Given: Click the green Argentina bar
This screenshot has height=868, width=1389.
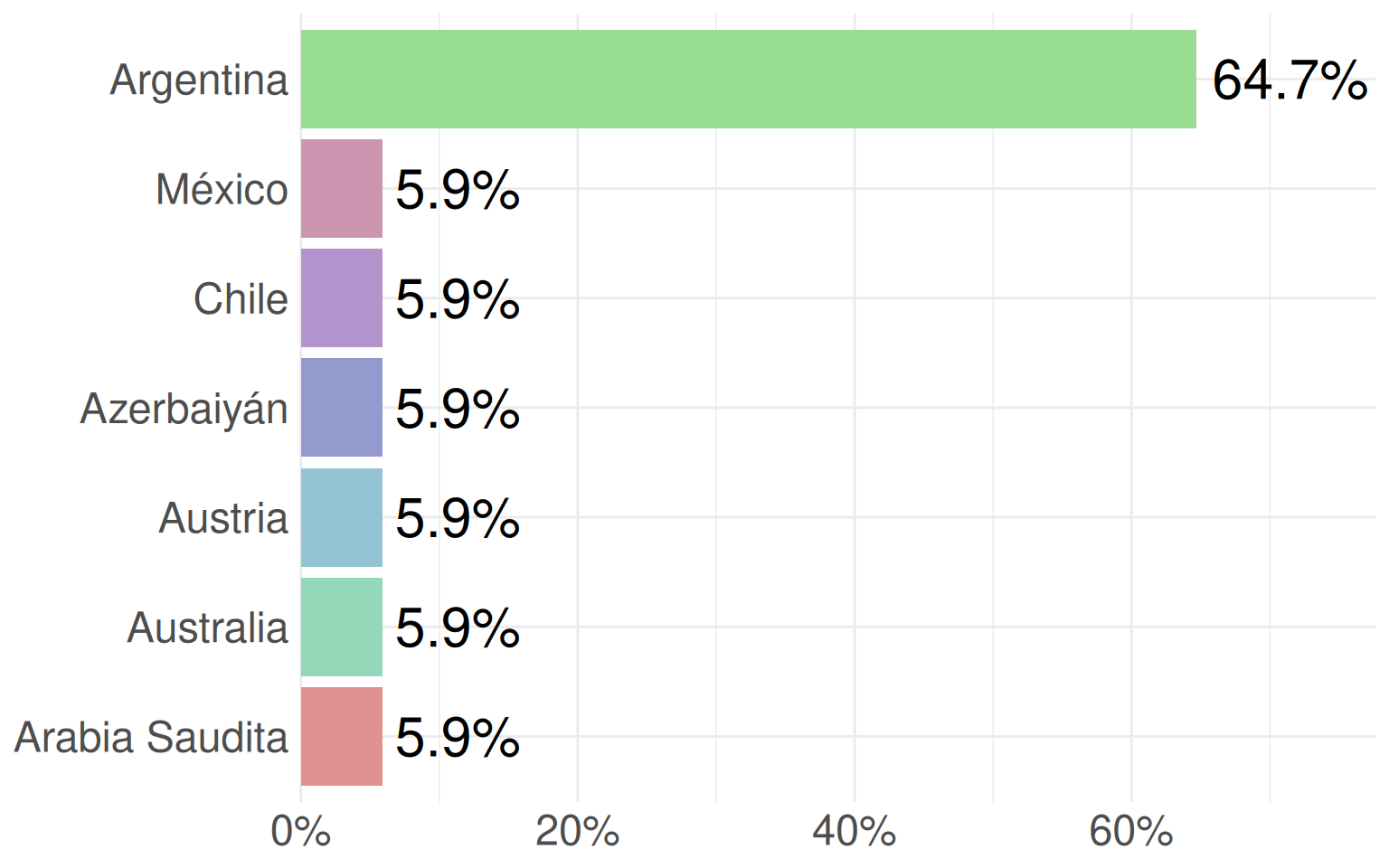Looking at the screenshot, I should (x=748, y=80).
